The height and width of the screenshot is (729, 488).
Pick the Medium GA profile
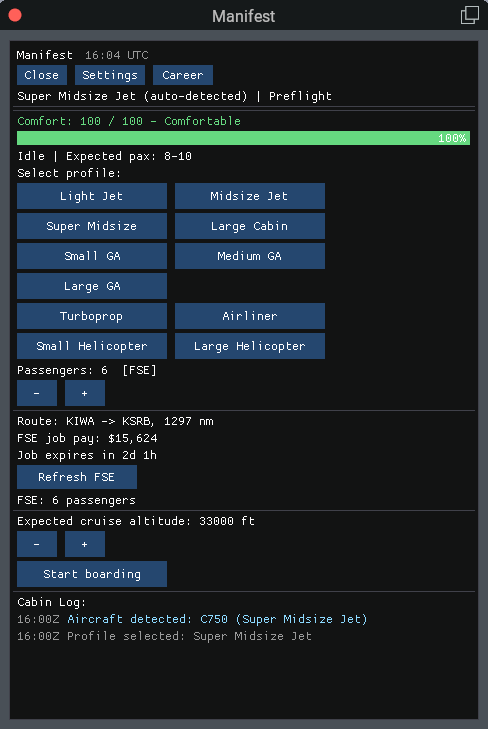[250, 256]
